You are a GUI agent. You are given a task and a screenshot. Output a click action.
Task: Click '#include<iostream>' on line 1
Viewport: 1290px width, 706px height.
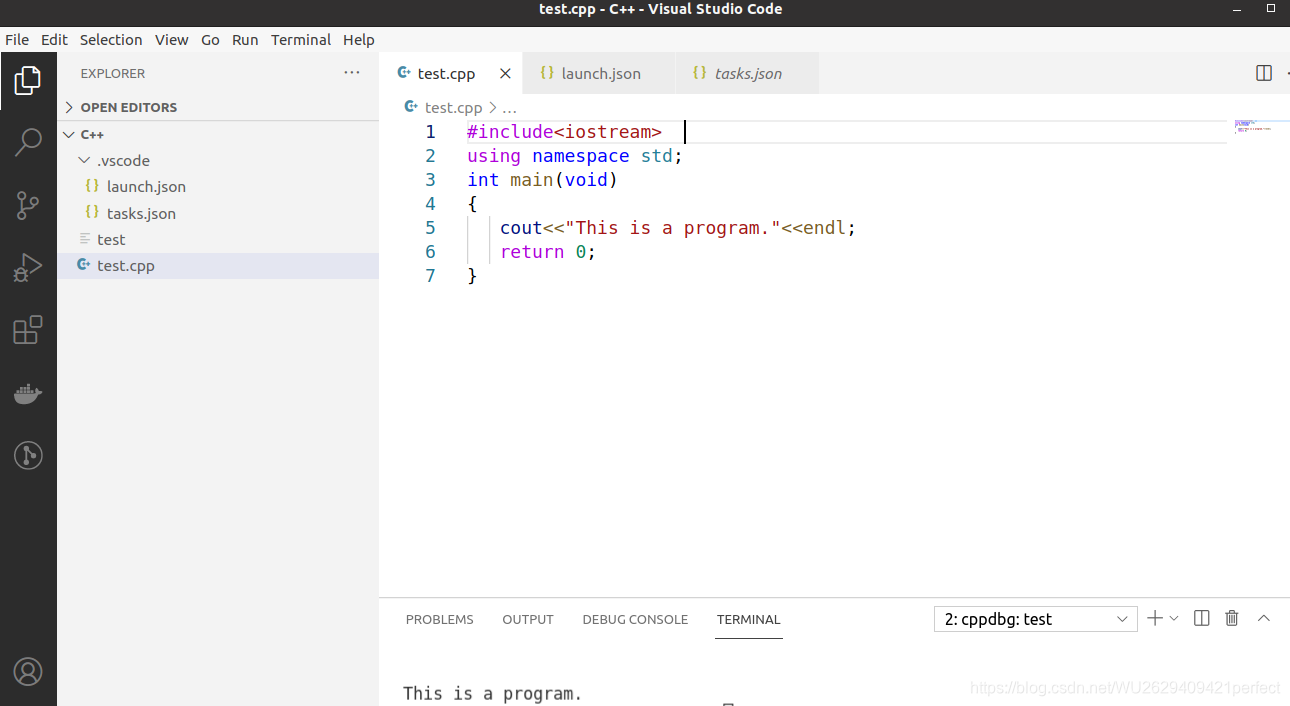point(564,132)
